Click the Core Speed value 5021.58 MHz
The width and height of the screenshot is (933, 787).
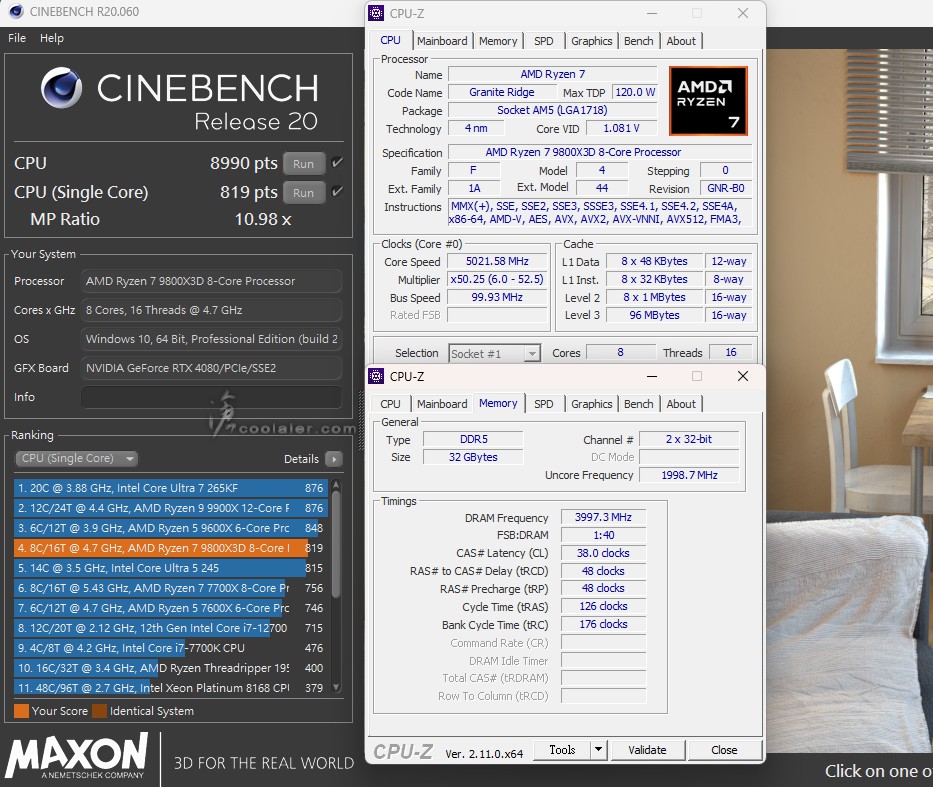[497, 261]
